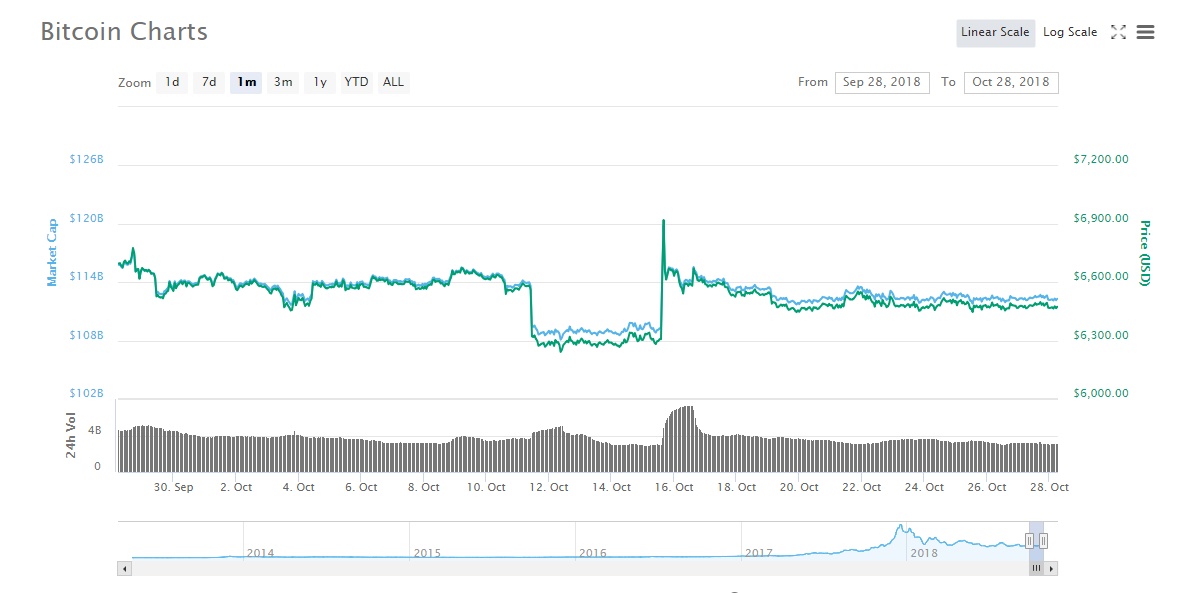Click the price spike peak on chart

(x=664, y=221)
